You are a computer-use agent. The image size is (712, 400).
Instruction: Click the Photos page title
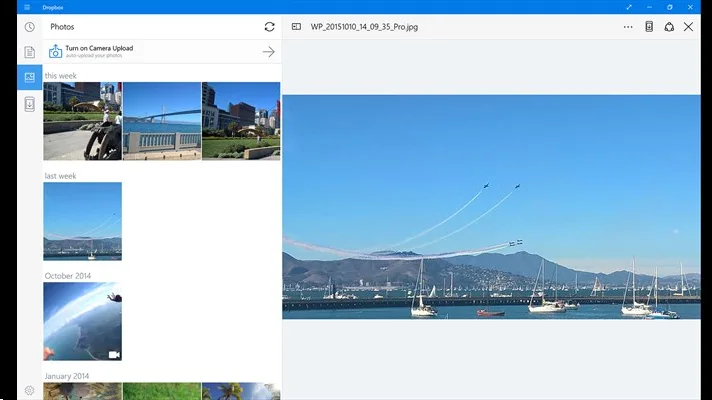[x=62, y=27]
